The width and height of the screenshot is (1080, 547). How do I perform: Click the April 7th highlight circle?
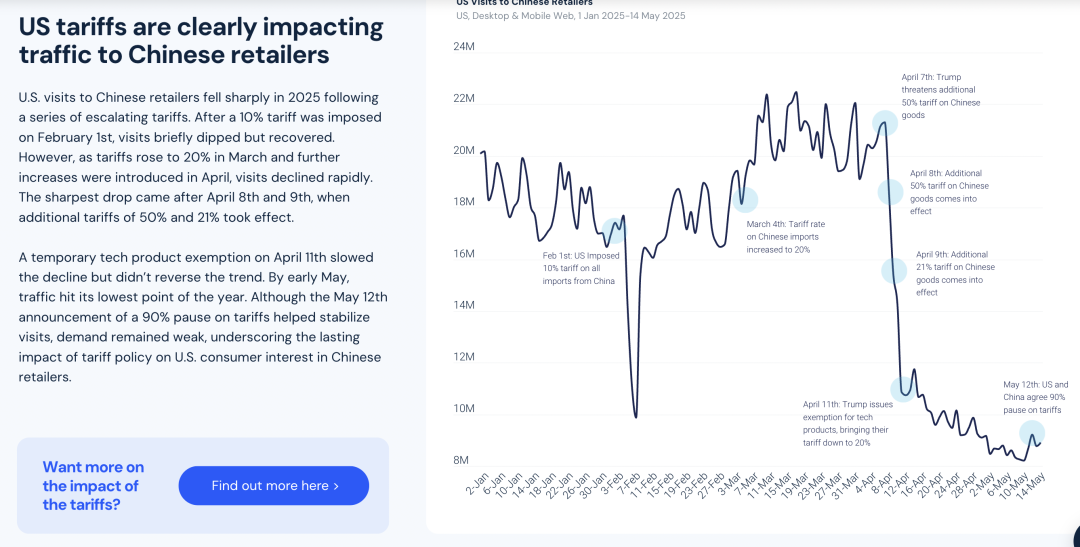click(884, 123)
